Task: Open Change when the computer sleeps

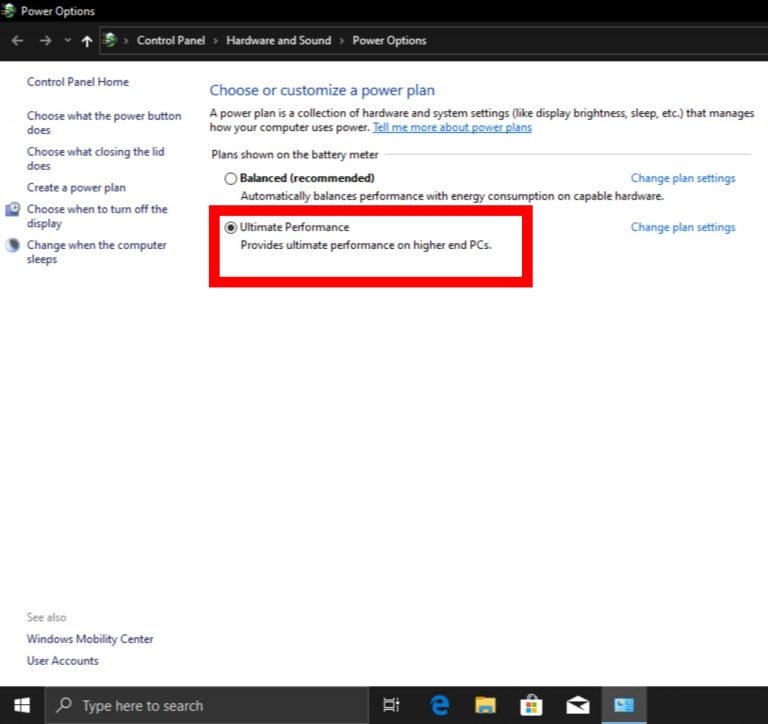Action: click(96, 252)
